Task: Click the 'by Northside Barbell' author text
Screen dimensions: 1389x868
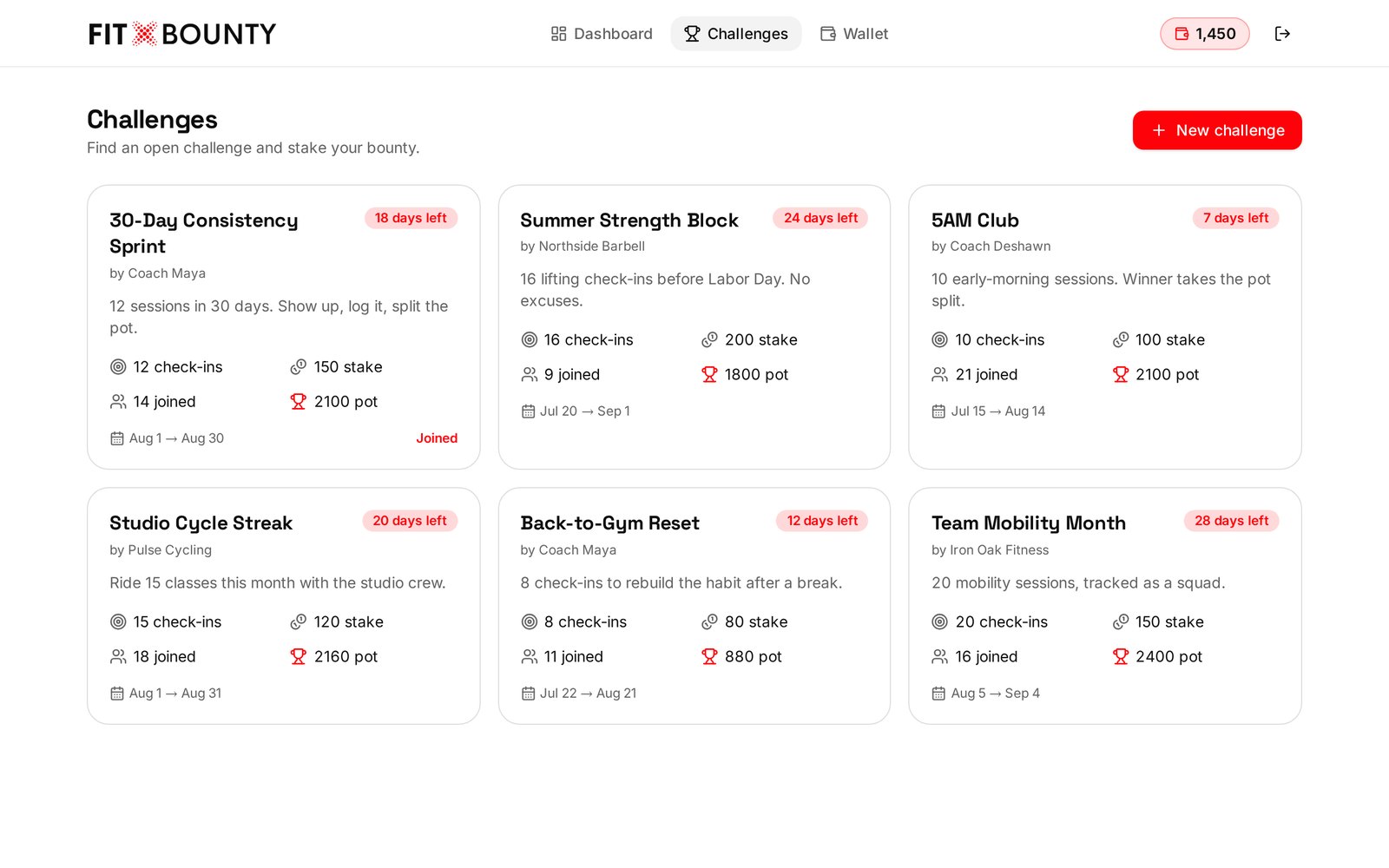Action: pos(583,247)
